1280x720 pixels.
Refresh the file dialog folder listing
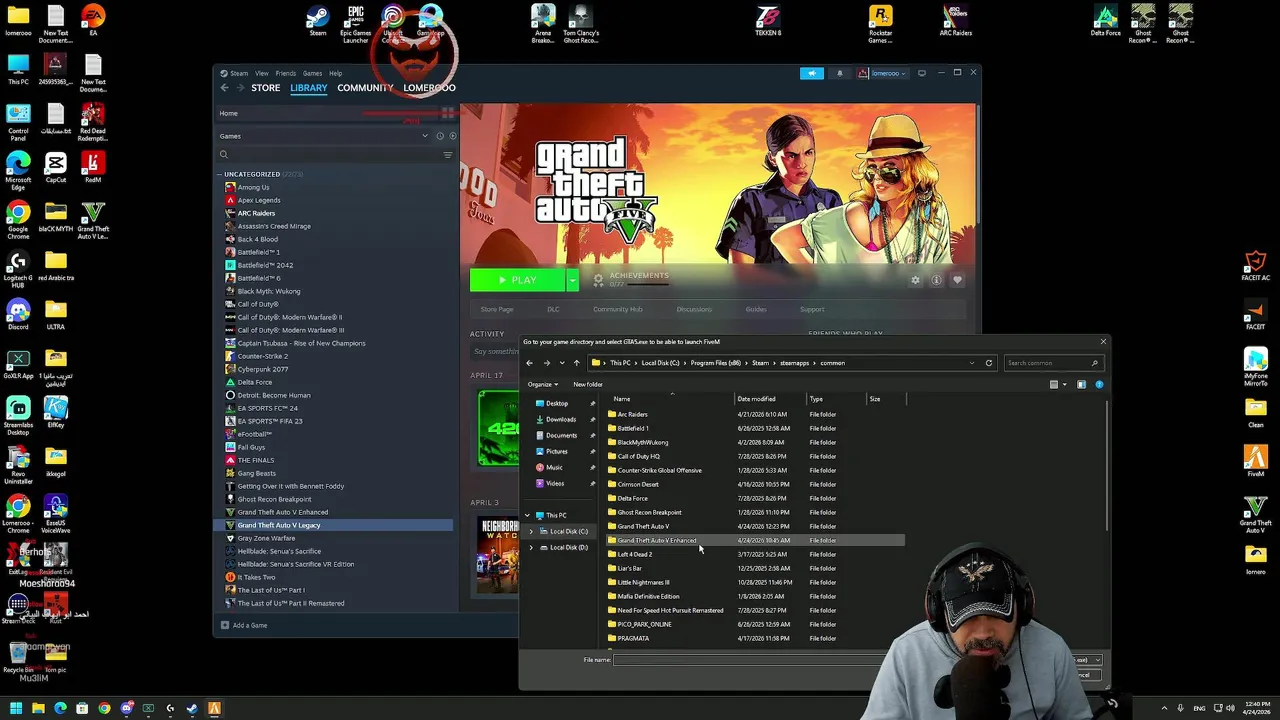[x=989, y=363]
